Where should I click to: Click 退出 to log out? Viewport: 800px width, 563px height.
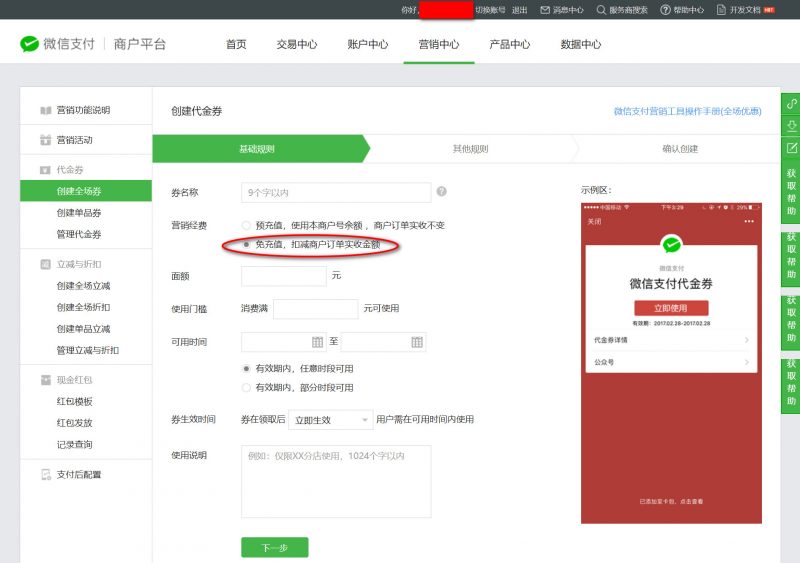tap(519, 10)
